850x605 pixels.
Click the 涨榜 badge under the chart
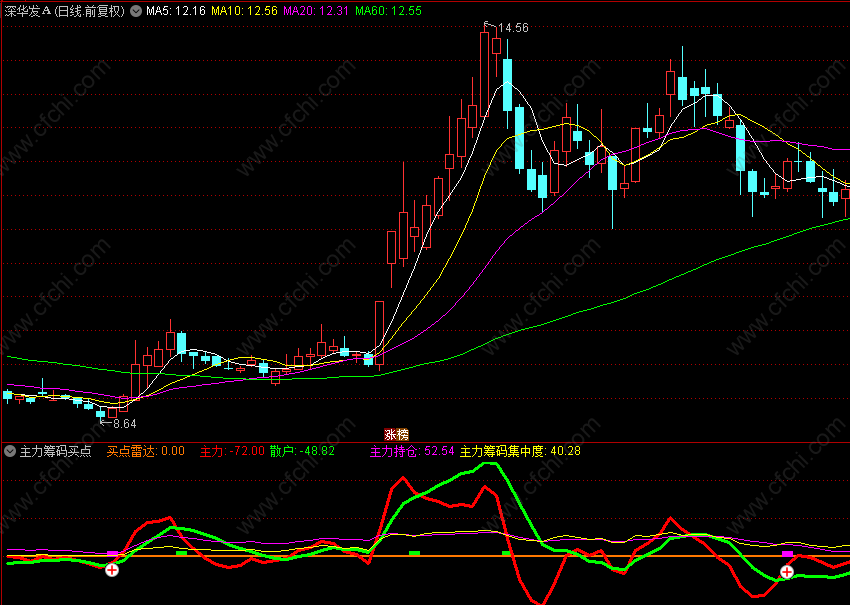(x=397, y=435)
